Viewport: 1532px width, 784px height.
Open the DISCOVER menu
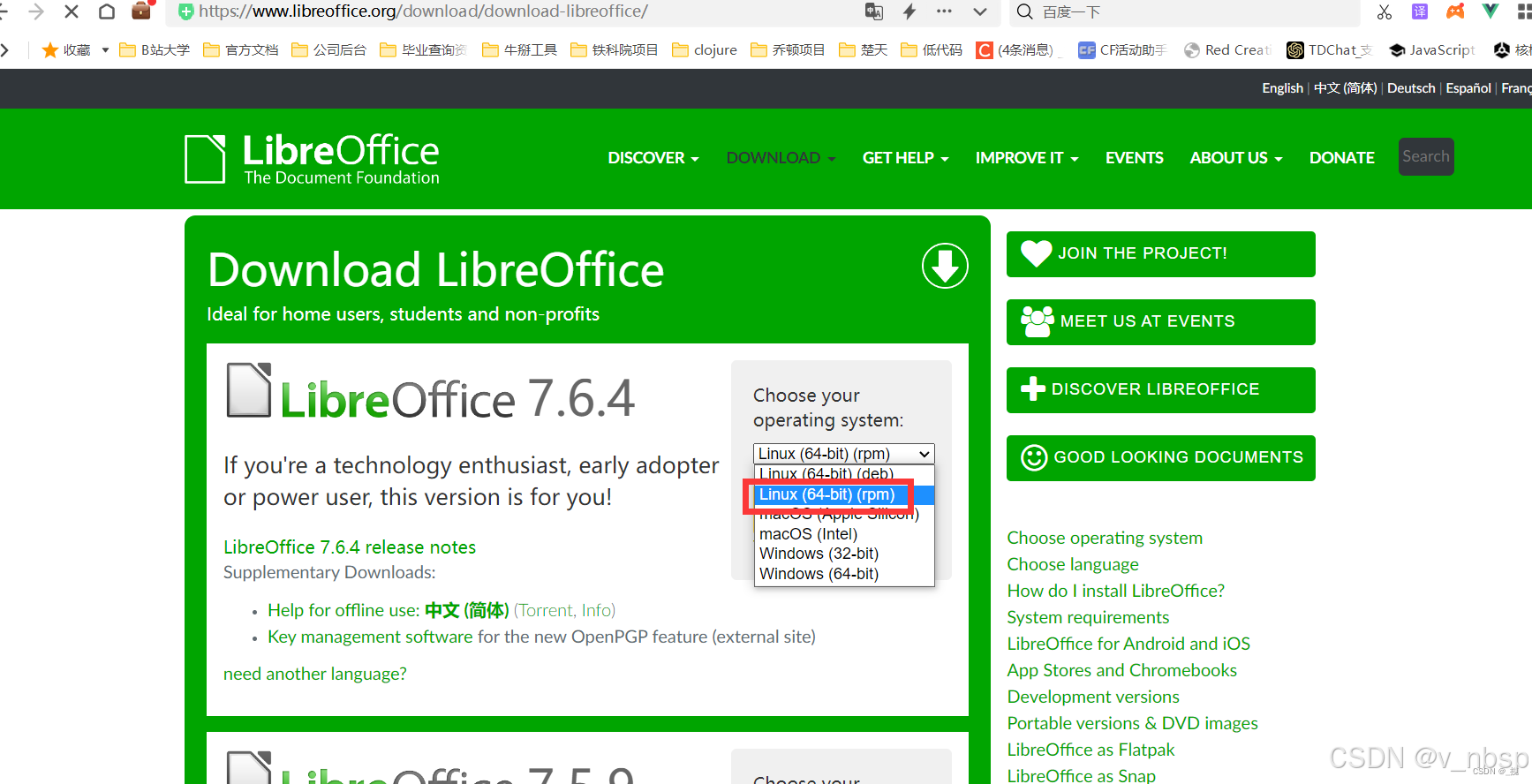pos(653,157)
